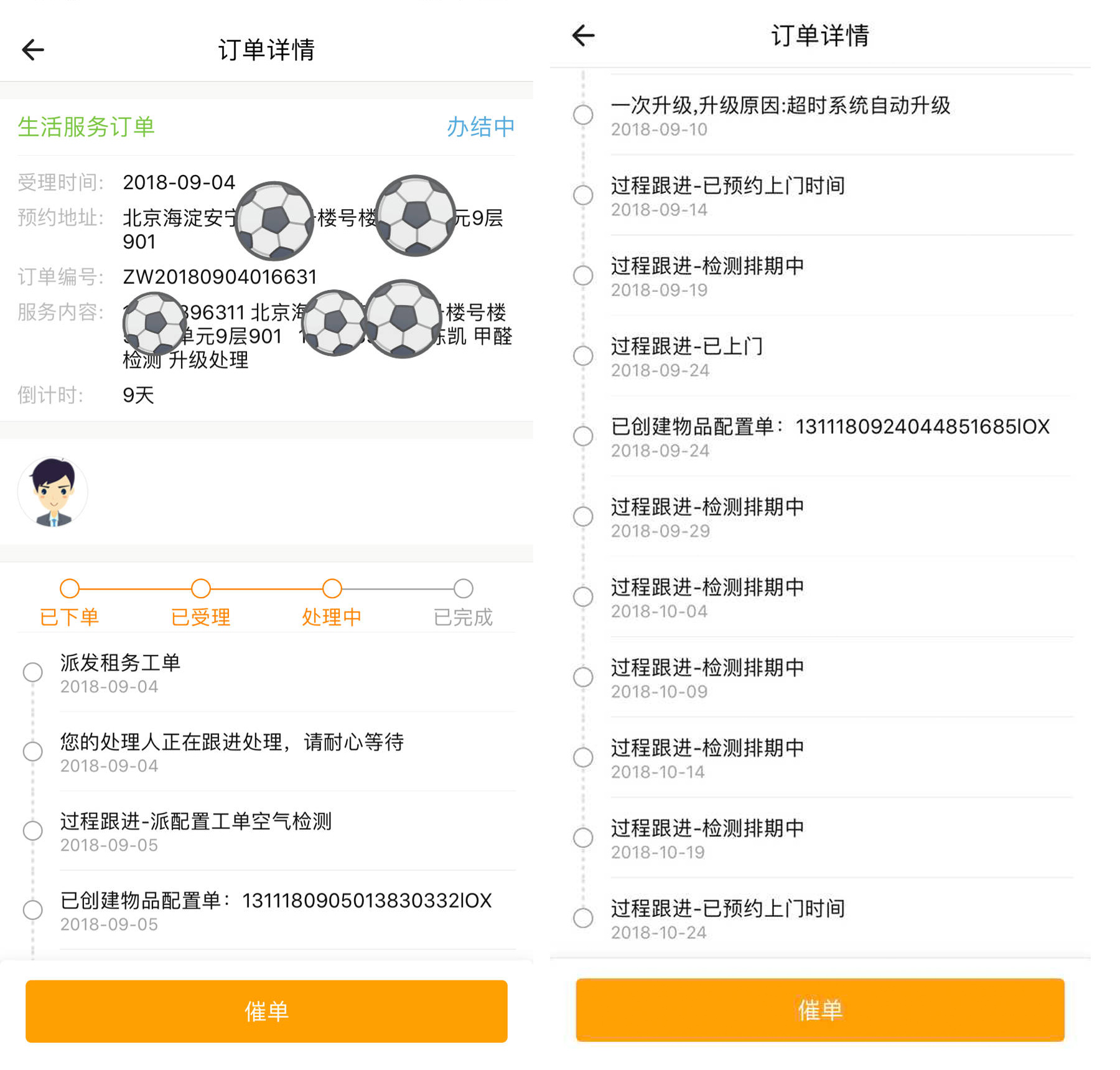
Task: Tap order number ZW20180904016631
Action: coord(220,277)
